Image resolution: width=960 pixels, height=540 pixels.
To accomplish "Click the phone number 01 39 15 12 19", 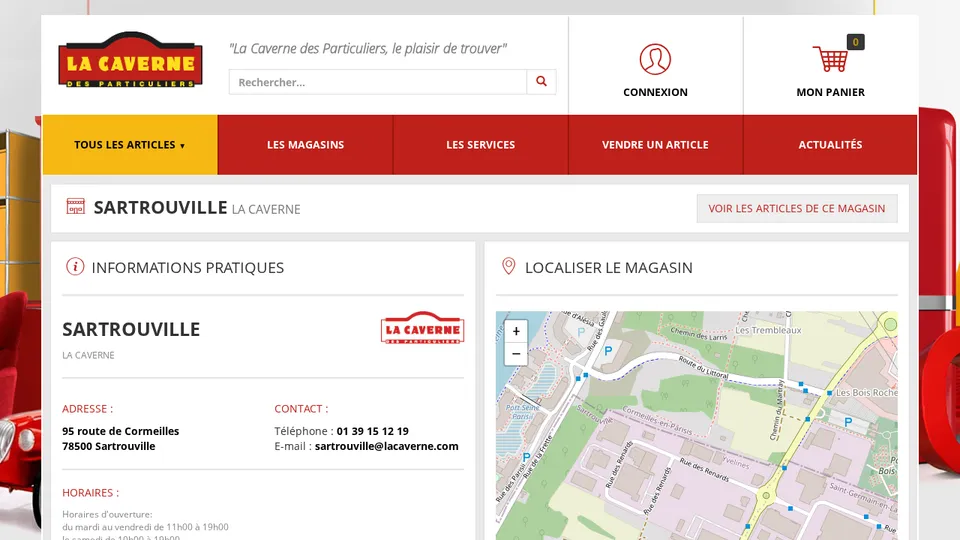I will [372, 431].
